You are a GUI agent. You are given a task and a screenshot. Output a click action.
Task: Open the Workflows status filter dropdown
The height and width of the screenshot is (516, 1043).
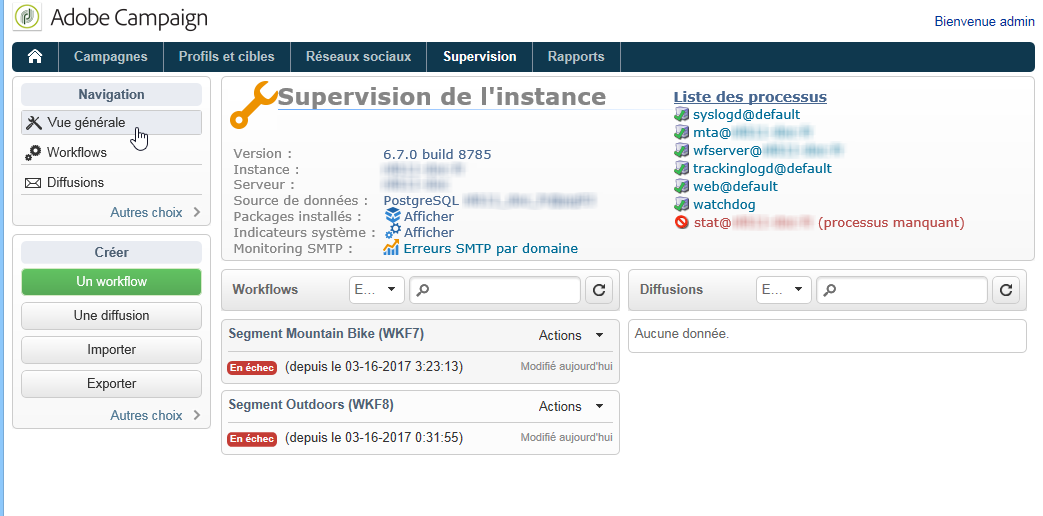(x=376, y=290)
